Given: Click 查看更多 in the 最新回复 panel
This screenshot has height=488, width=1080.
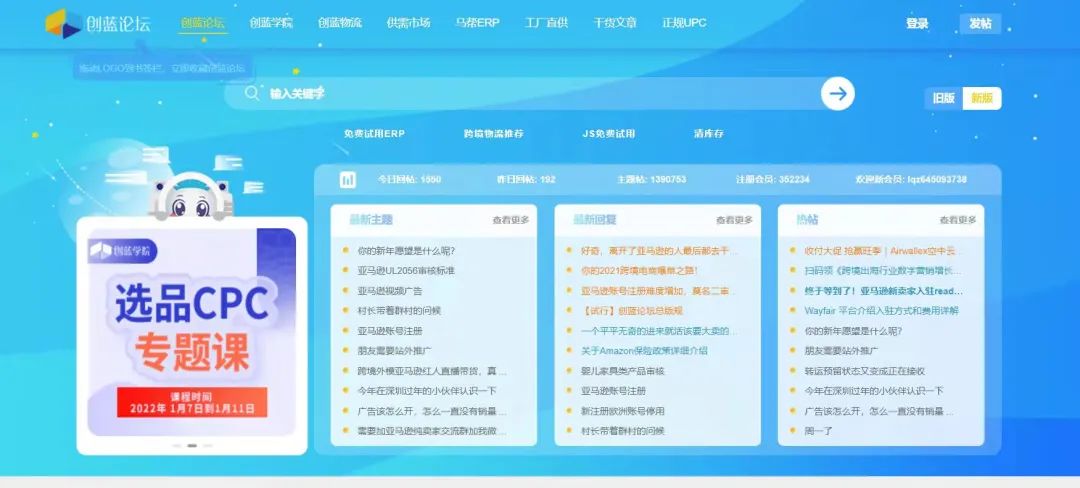Looking at the screenshot, I should click(x=734, y=220).
